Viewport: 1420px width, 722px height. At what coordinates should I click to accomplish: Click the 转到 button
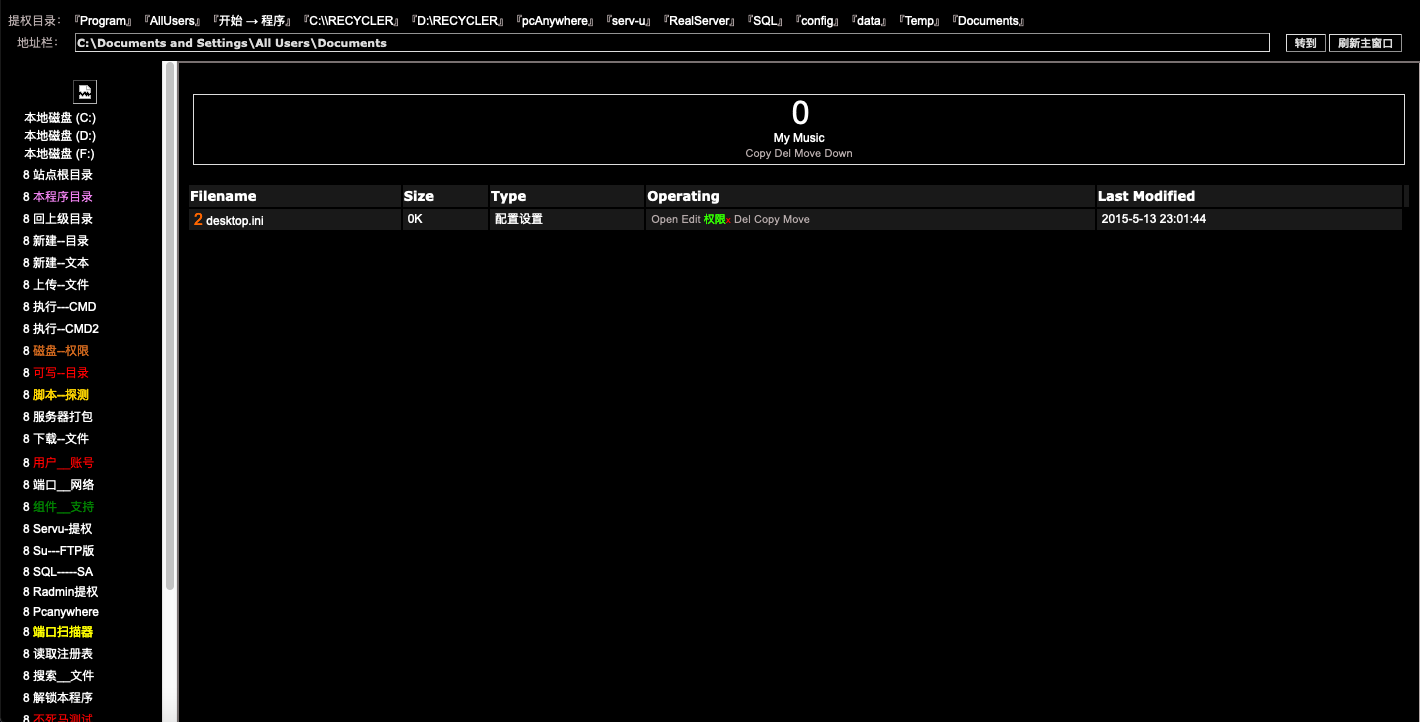[1306, 43]
